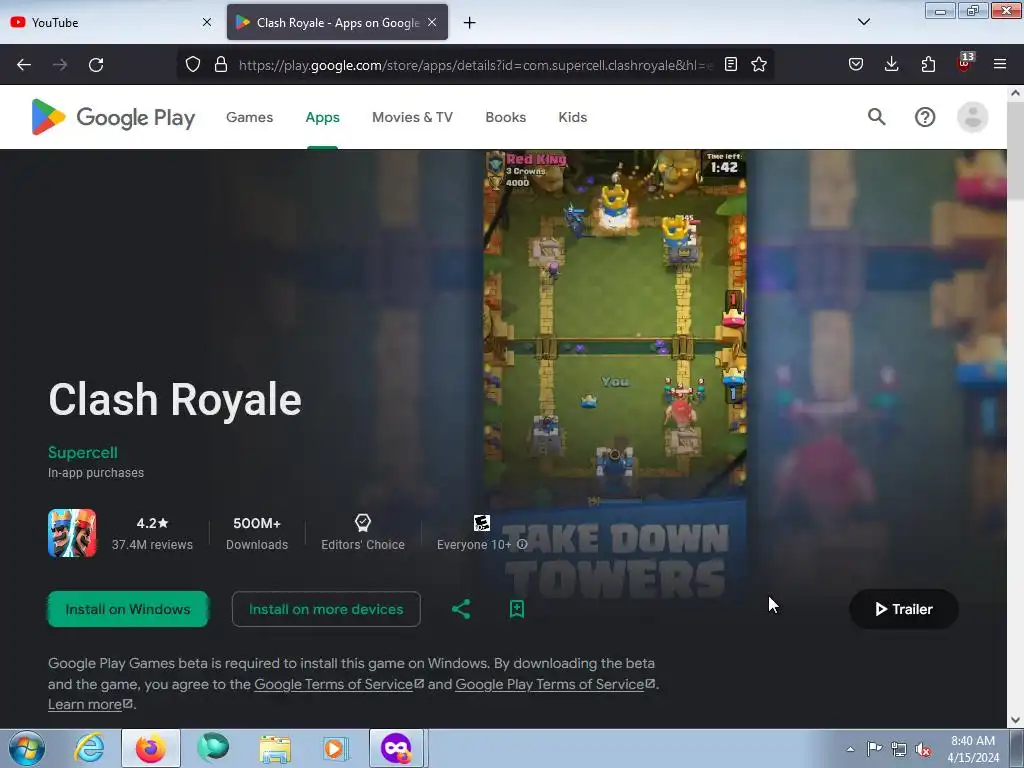Open the tracking protection shield icon
The height and width of the screenshot is (768, 1024).
(x=193, y=64)
